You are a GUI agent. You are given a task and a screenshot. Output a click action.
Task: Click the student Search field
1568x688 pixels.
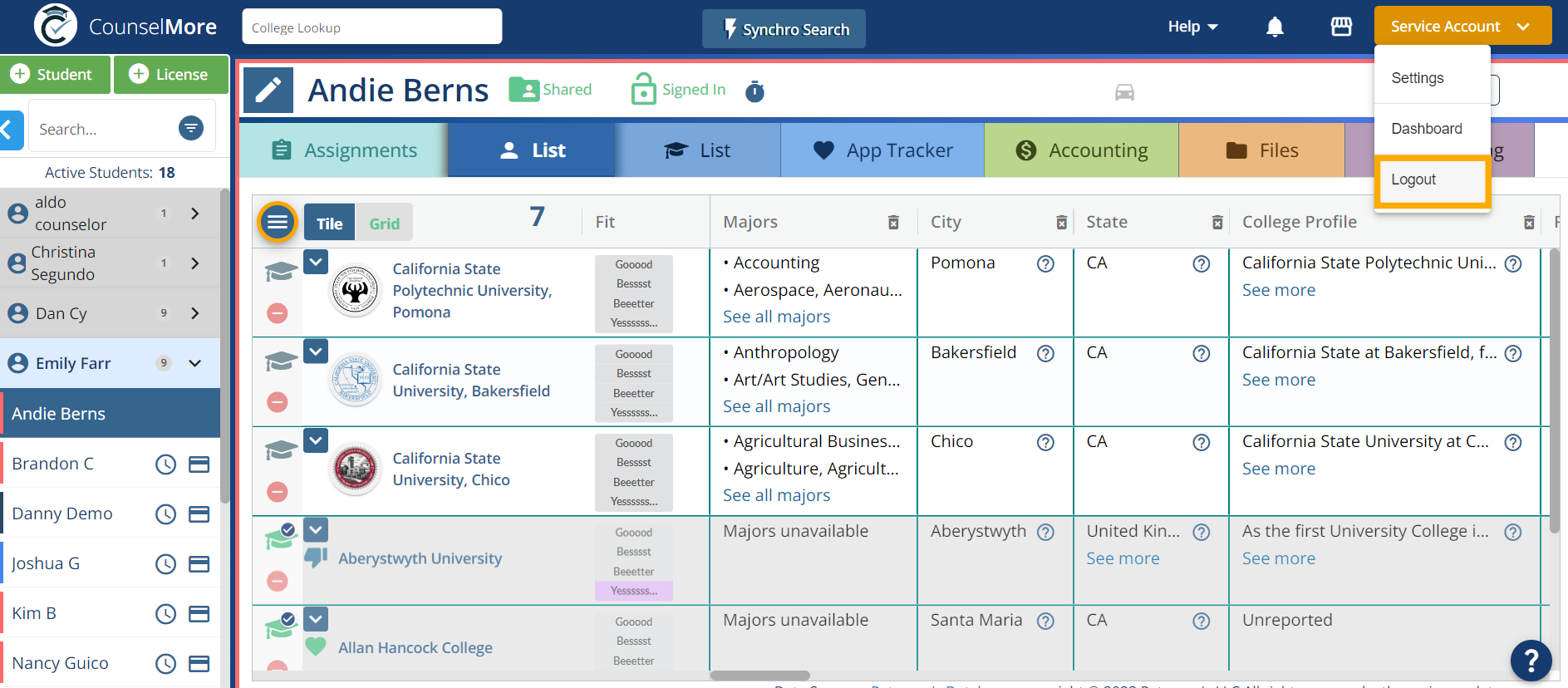click(104, 129)
